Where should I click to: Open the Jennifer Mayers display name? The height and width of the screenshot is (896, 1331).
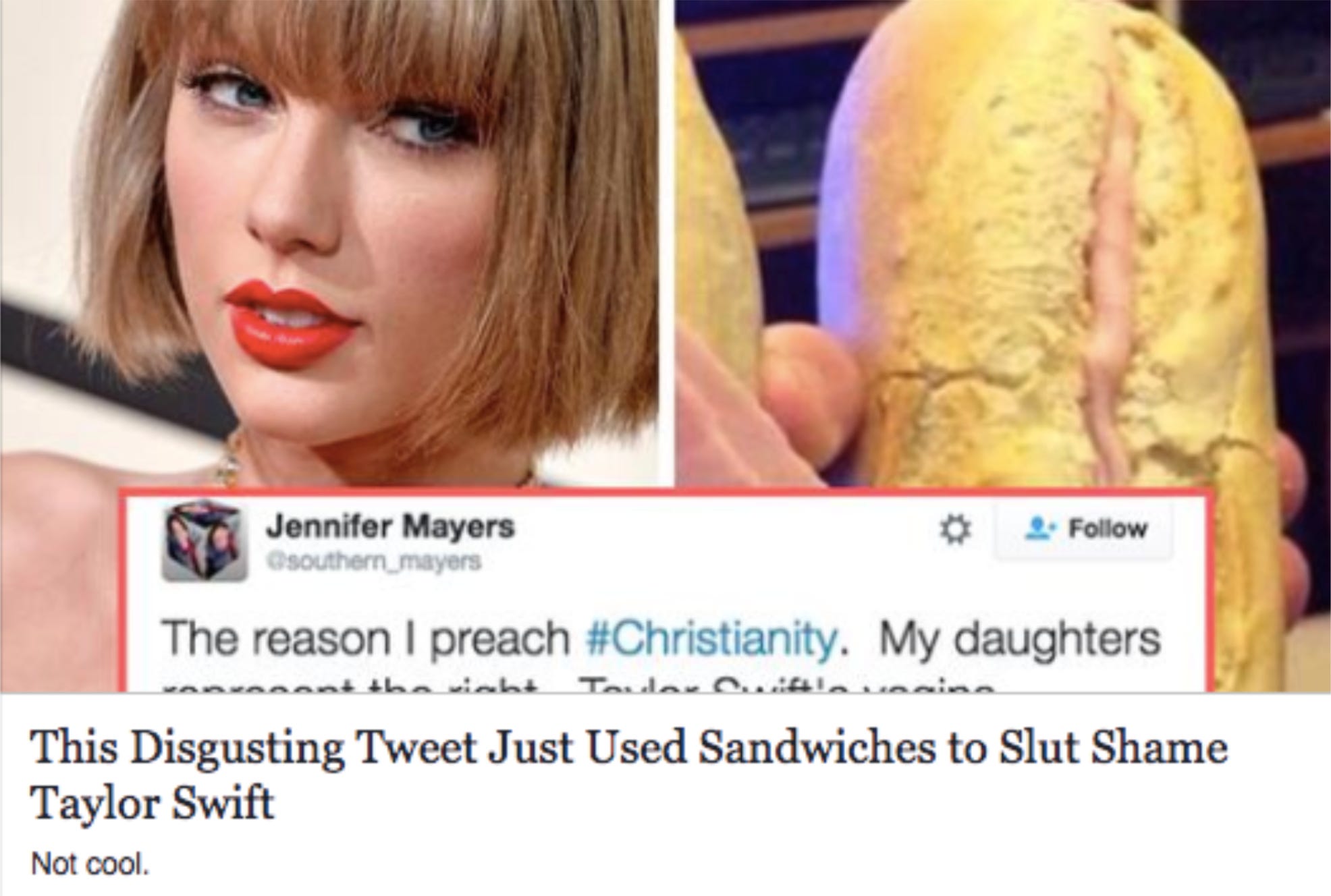tap(390, 526)
